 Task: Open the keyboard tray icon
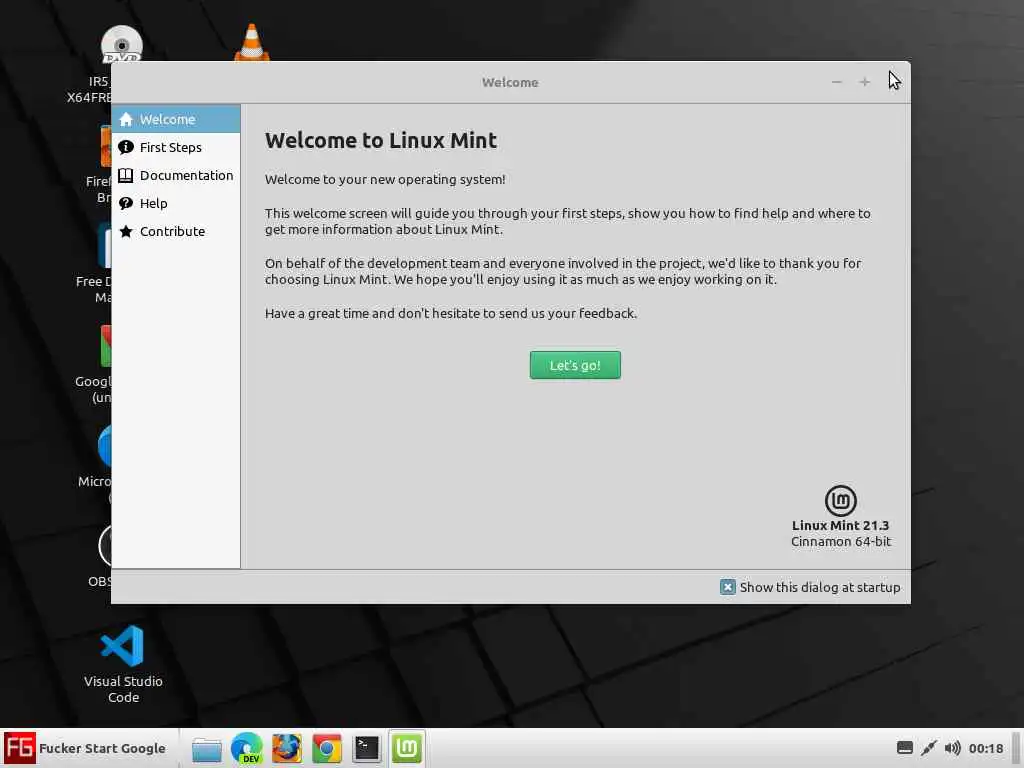904,748
